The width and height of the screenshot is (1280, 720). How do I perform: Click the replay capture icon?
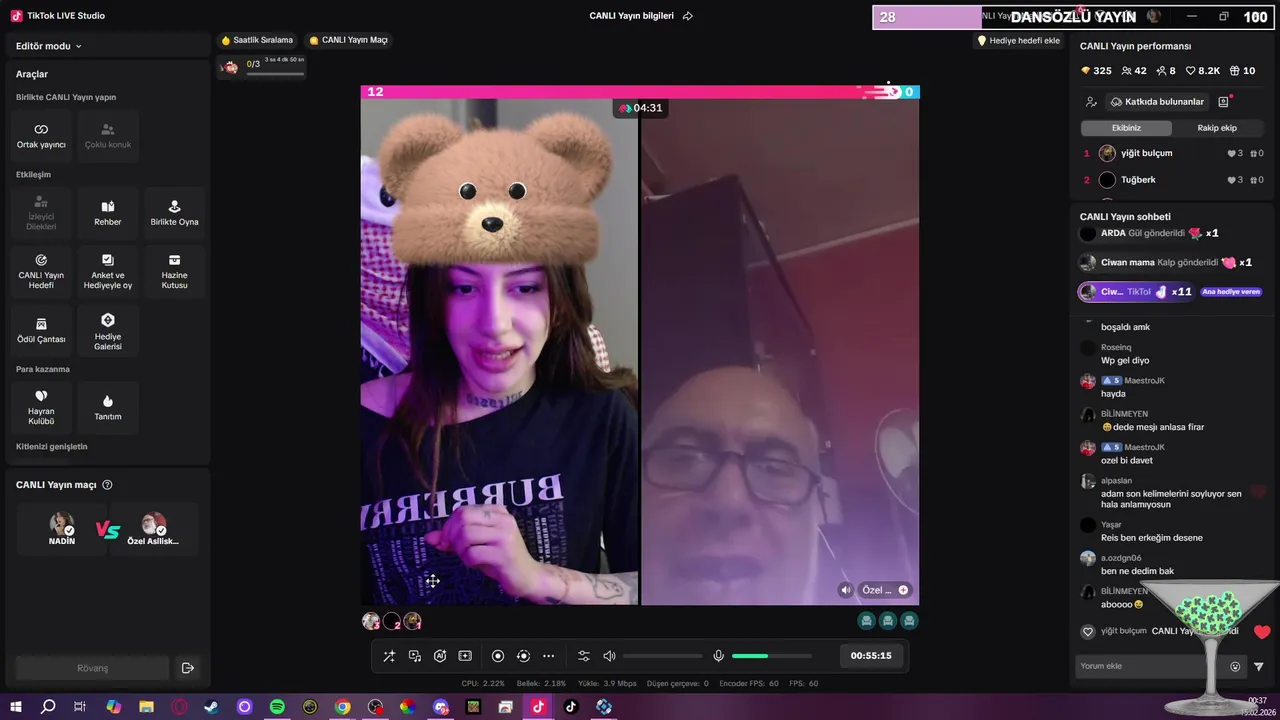[523, 656]
